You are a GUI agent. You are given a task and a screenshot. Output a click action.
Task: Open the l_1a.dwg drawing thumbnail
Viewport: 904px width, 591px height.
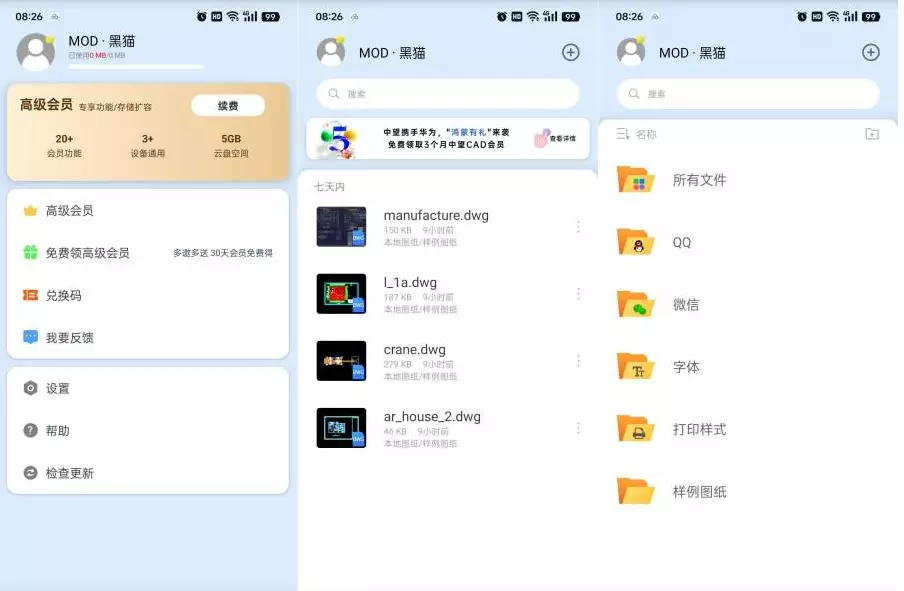click(x=341, y=294)
